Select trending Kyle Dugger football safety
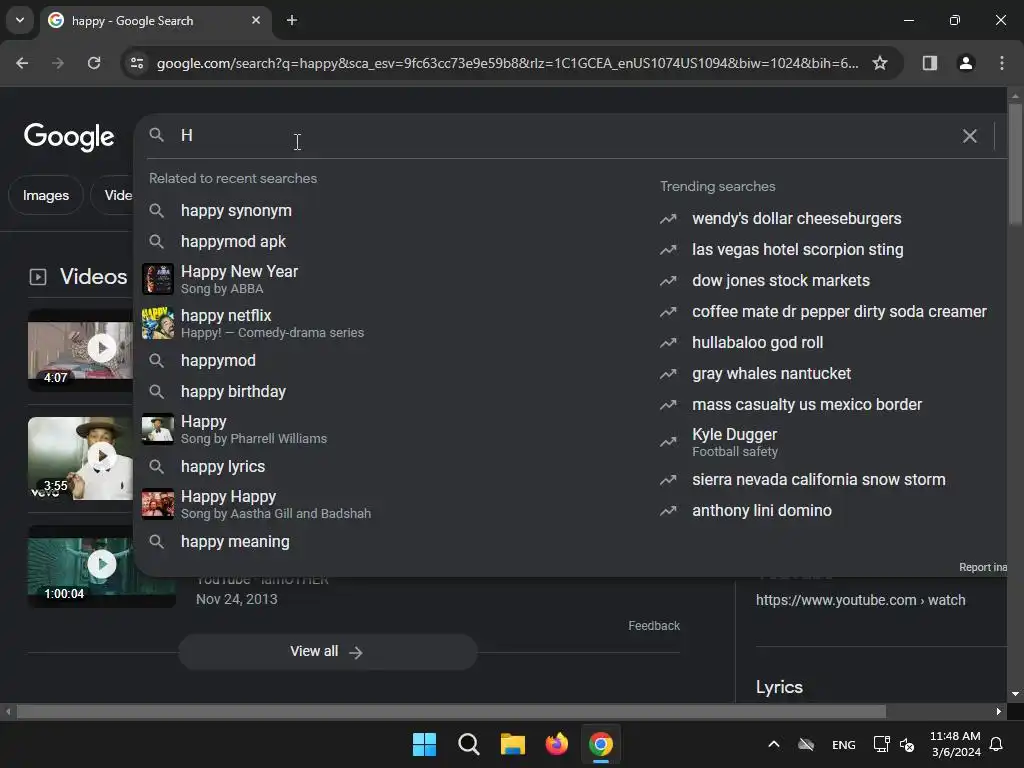The image size is (1024, 768). tap(735, 442)
